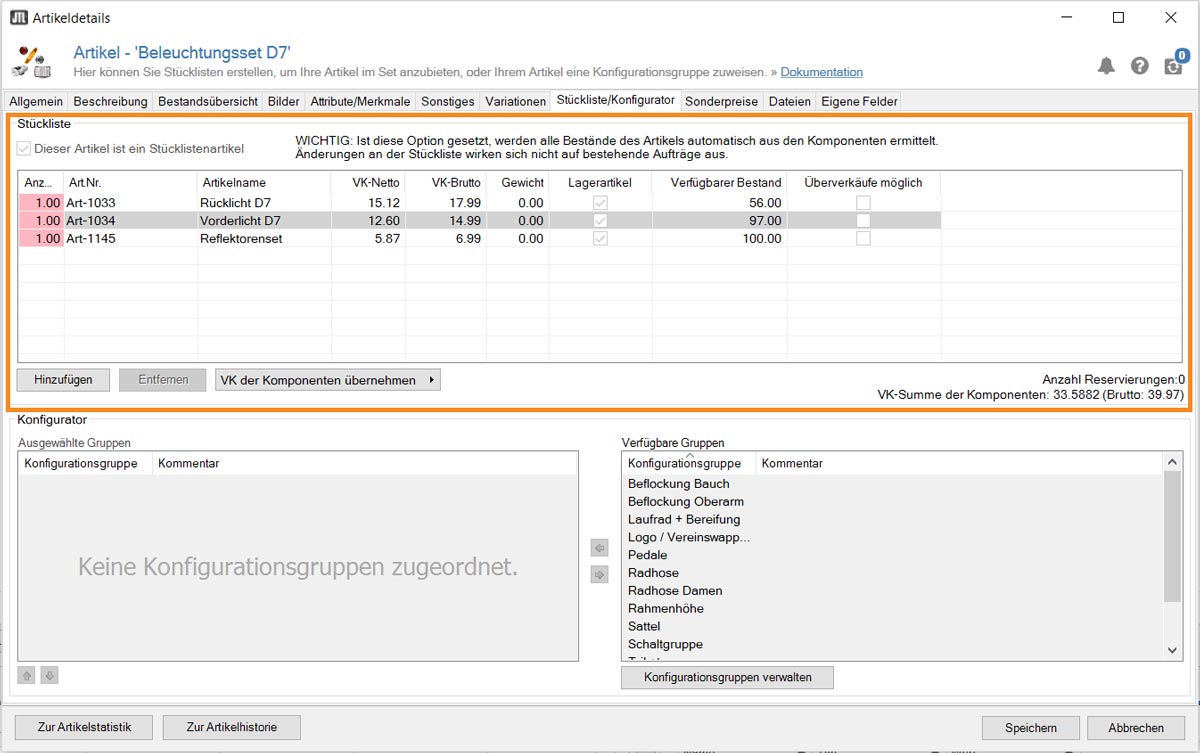Screen dimensions: 1200x753
Task: Open the notifications bell icon
Action: [x=1106, y=65]
